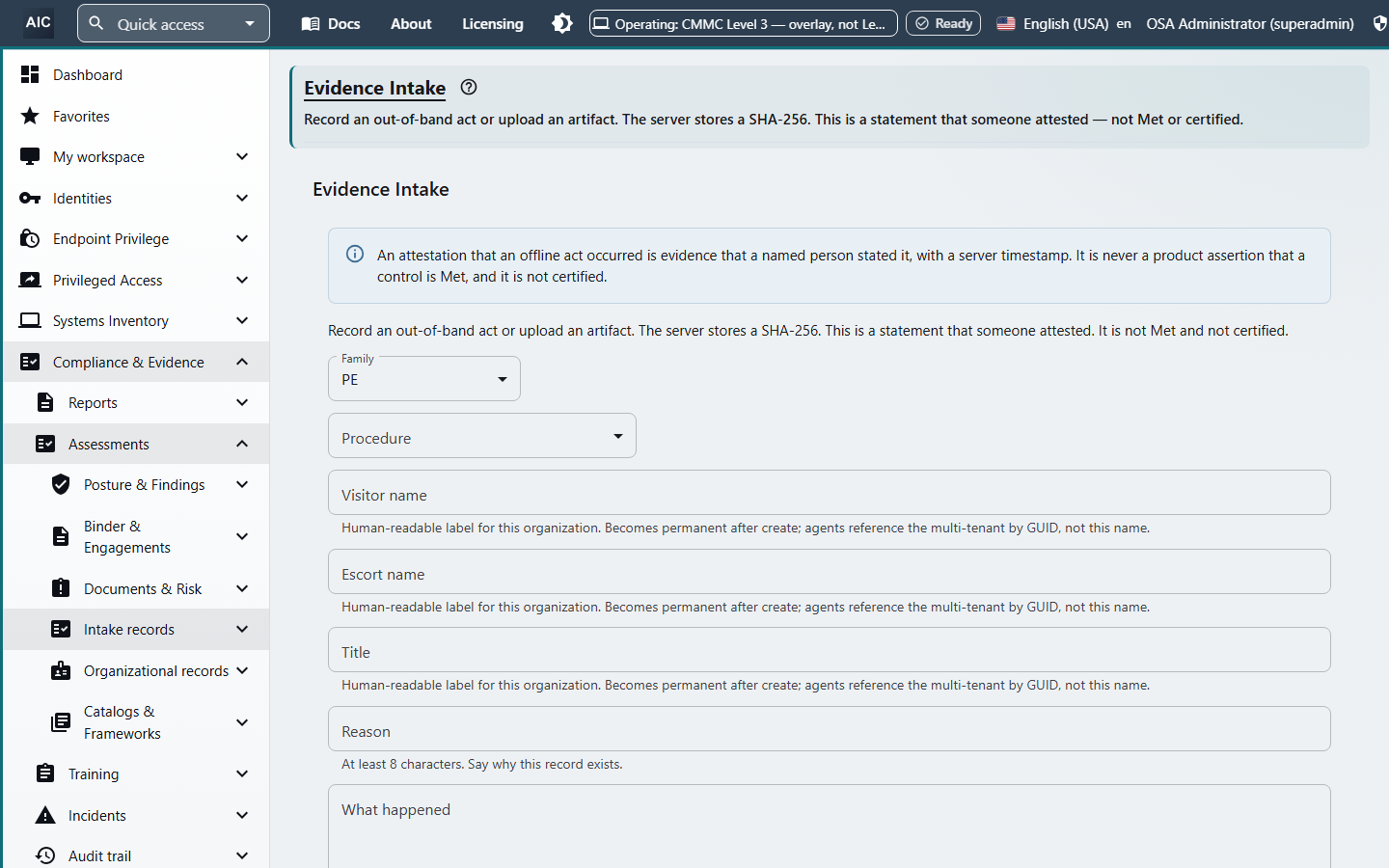
Task: Click the Quick access search icon
Action: click(96, 23)
